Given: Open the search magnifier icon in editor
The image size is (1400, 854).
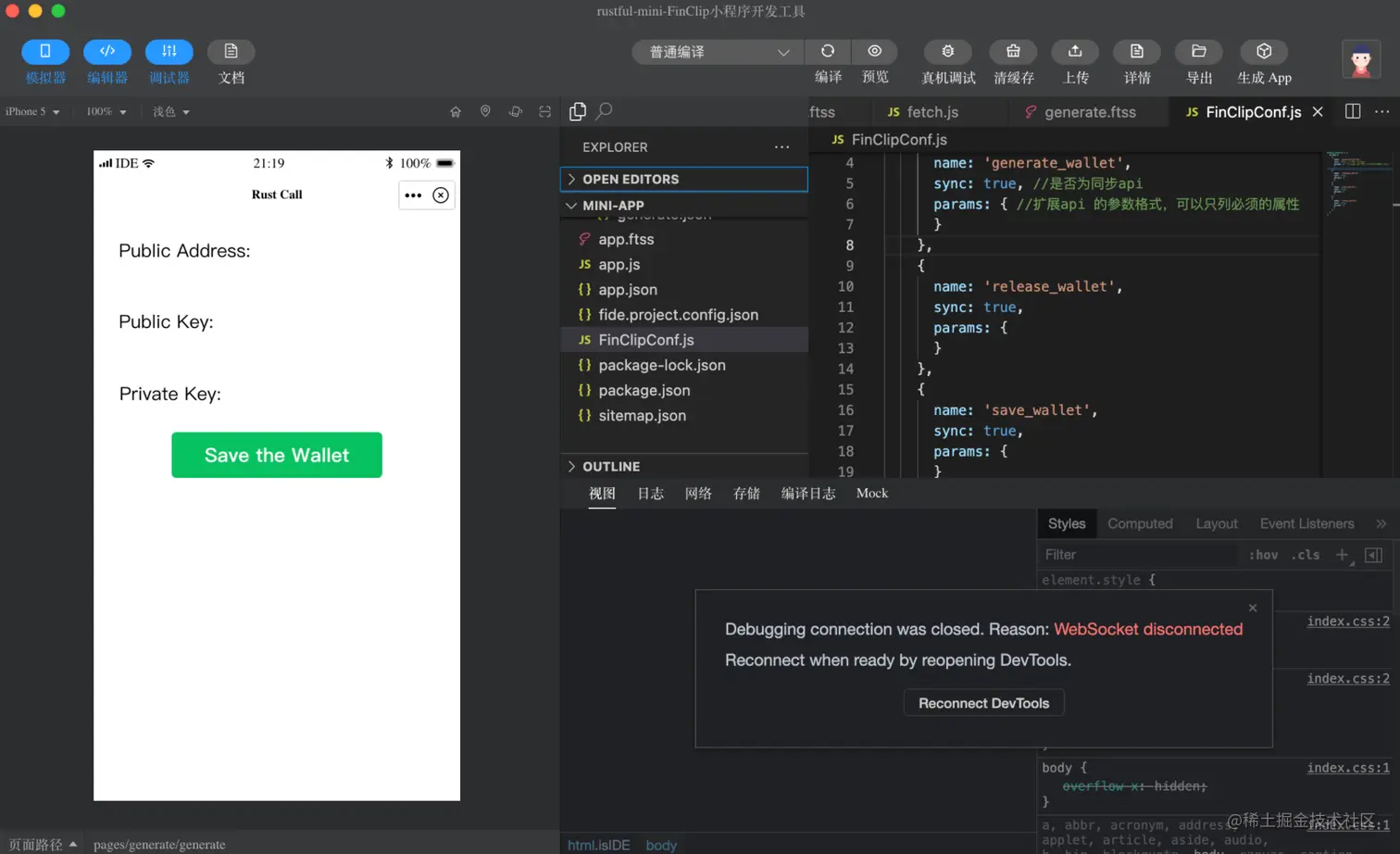Looking at the screenshot, I should [605, 112].
